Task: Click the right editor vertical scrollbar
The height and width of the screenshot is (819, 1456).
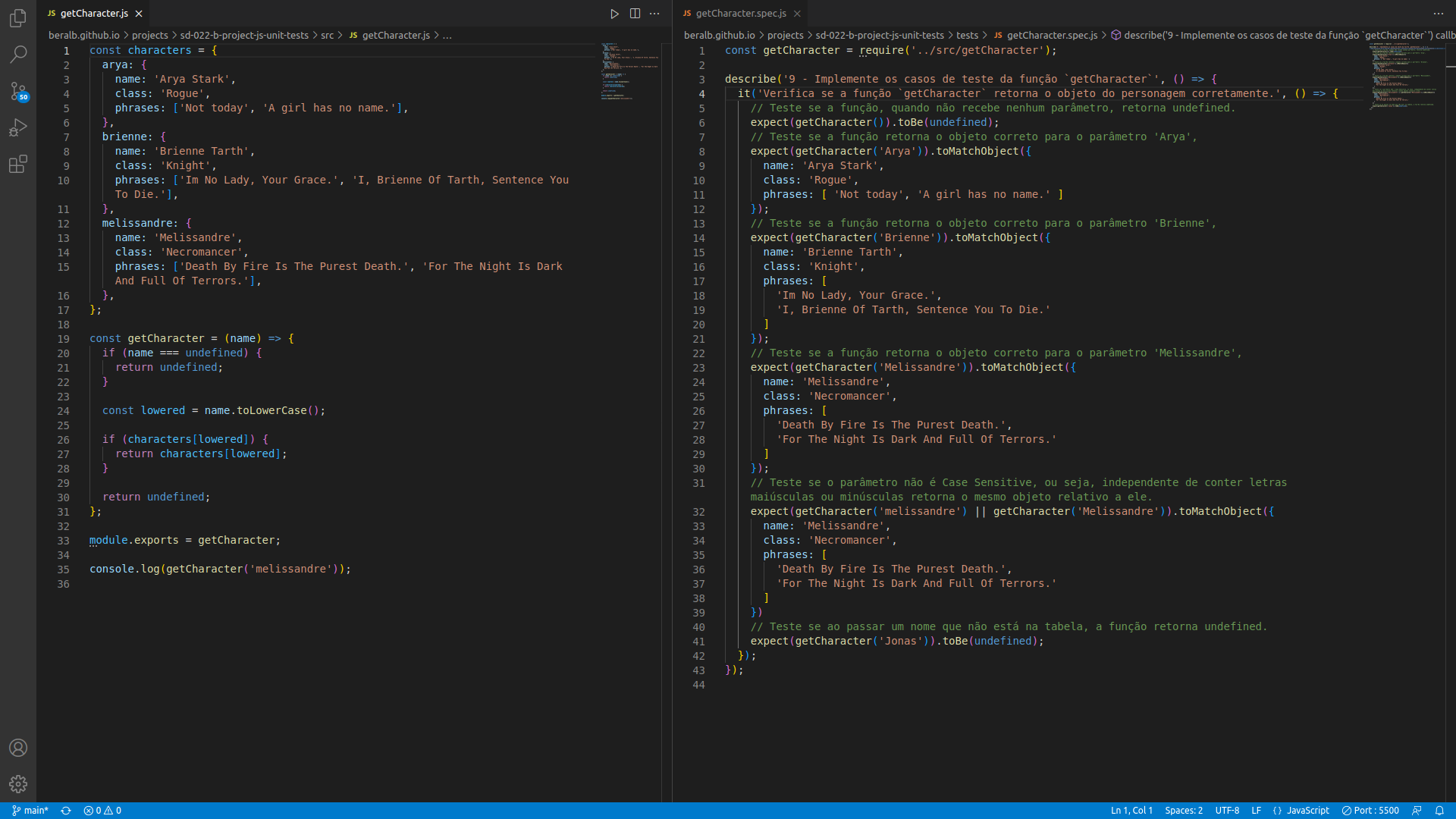Action: (x=1451, y=422)
